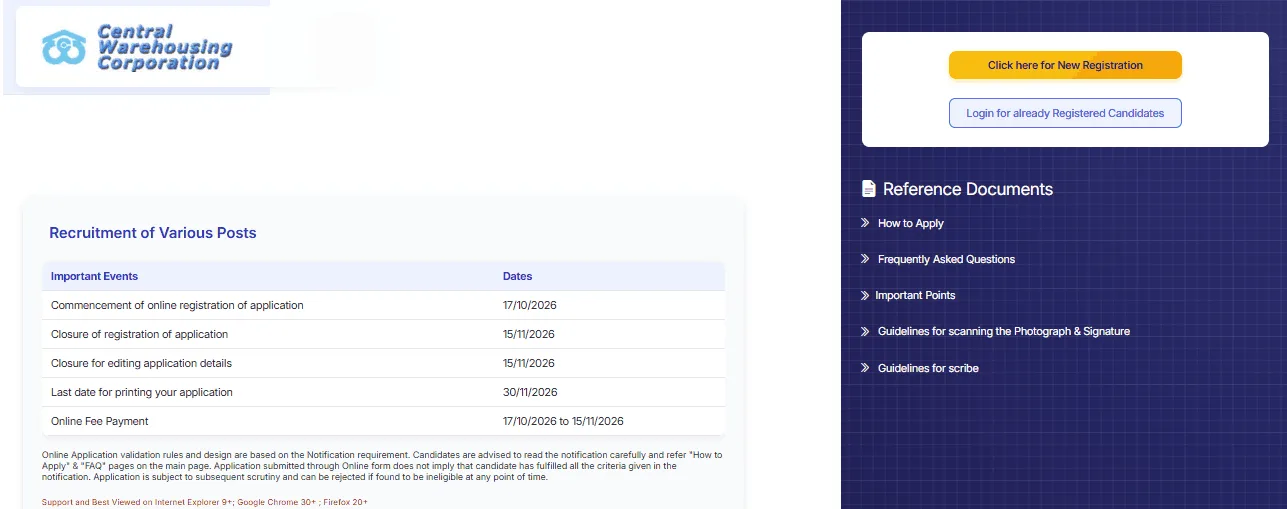Select the Online Fee Payment row label
The height and width of the screenshot is (509, 1287).
(99, 421)
